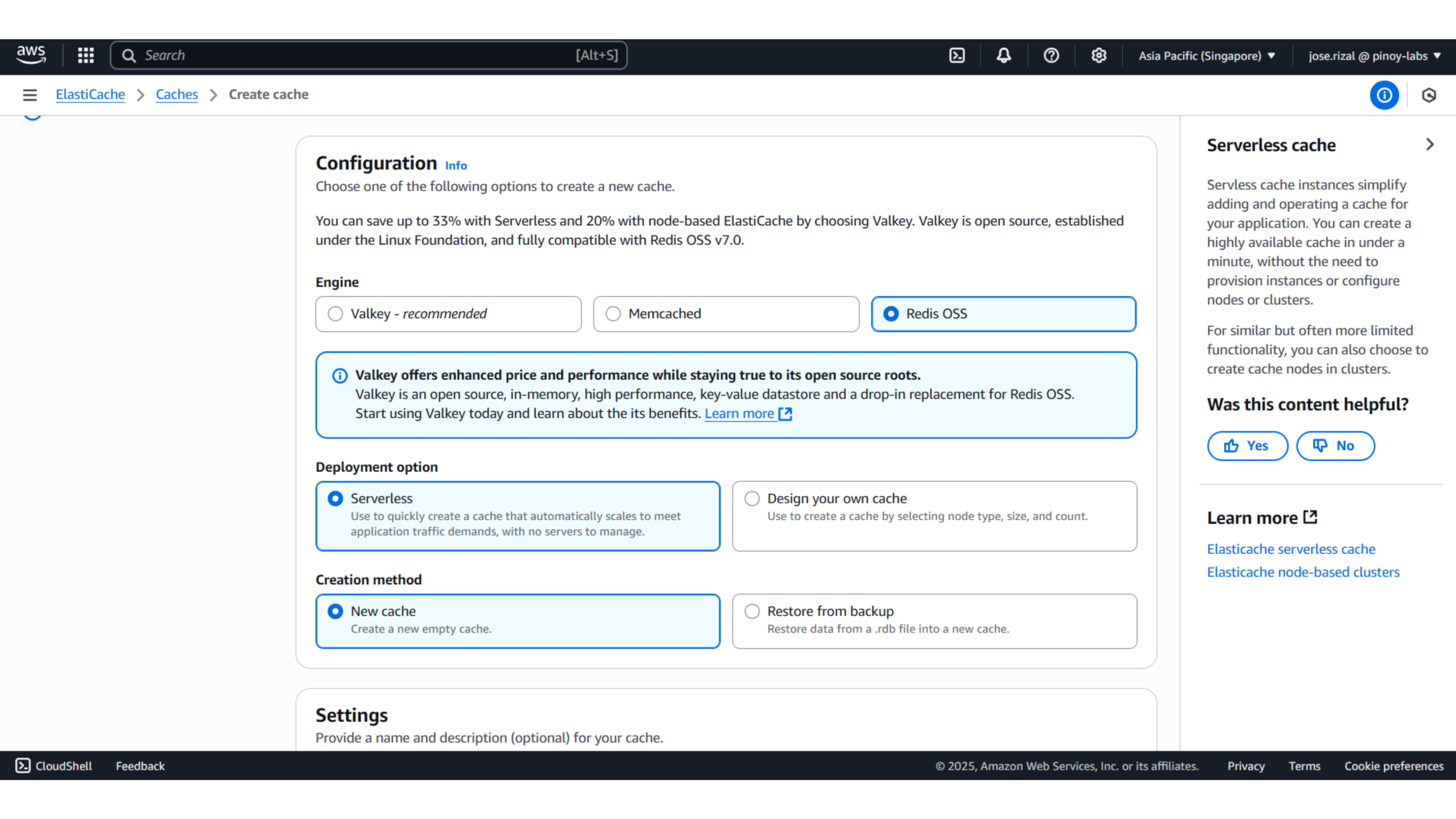The width and height of the screenshot is (1456, 819).
Task: Open the notifications bell
Action: point(1004,55)
